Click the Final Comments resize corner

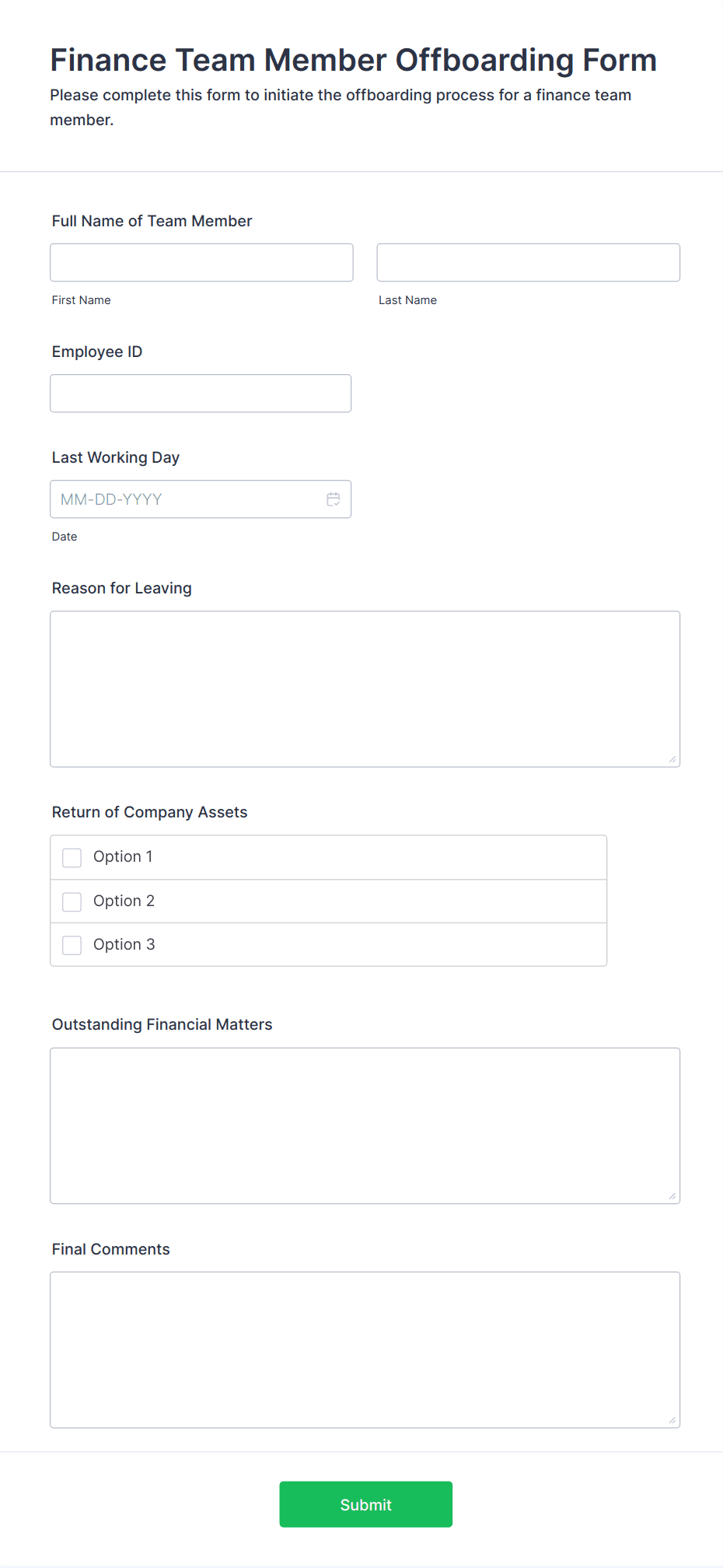[x=672, y=1420]
